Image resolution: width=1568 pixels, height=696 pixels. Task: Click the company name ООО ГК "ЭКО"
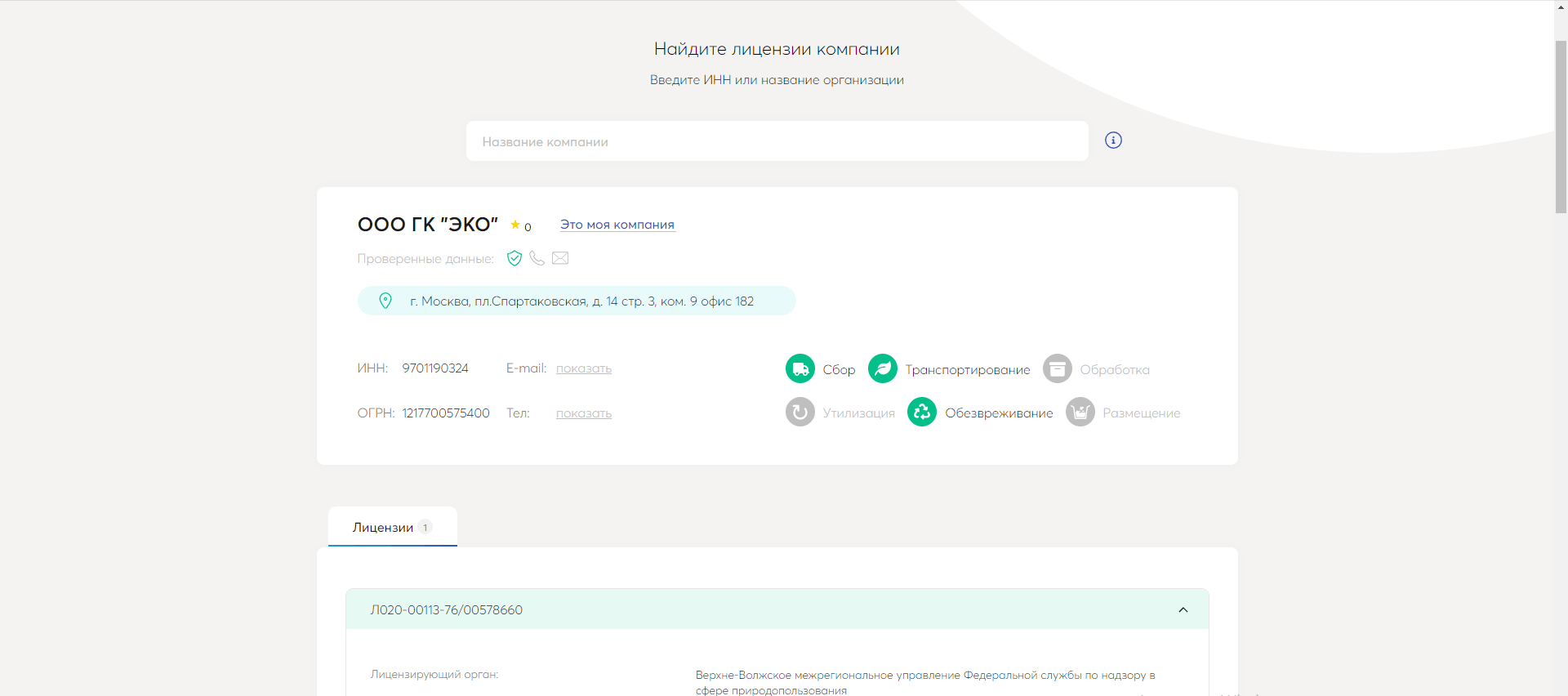click(x=428, y=225)
